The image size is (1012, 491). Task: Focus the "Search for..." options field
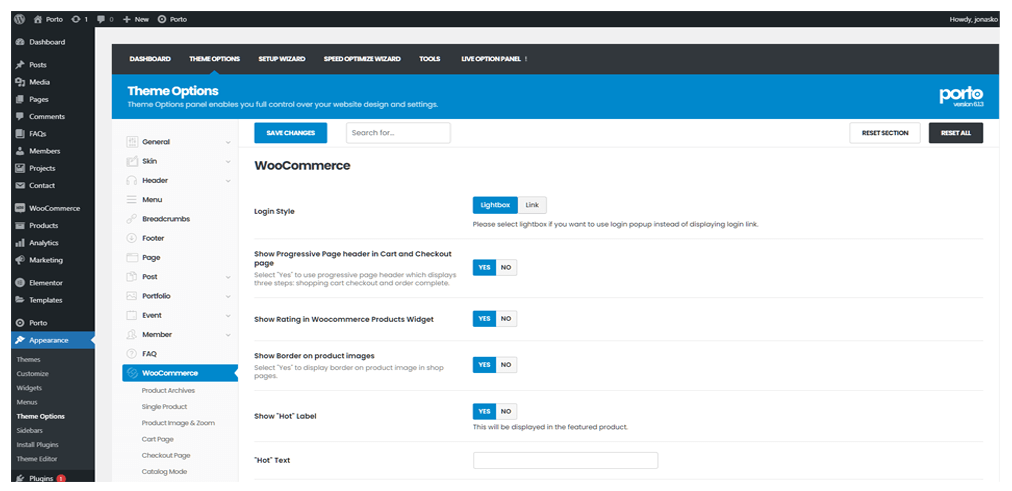[398, 133]
